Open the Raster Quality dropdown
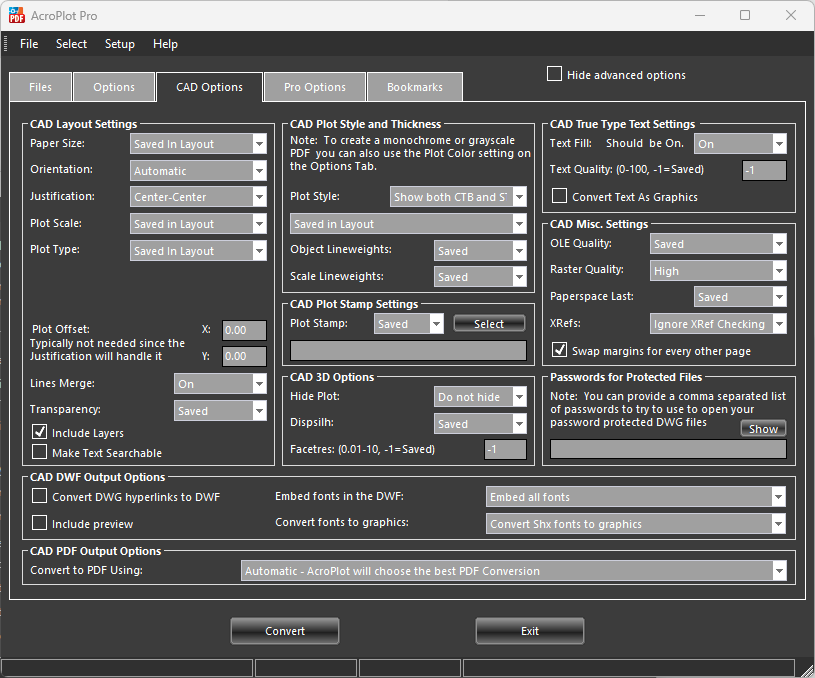The width and height of the screenshot is (815, 678). click(718, 270)
